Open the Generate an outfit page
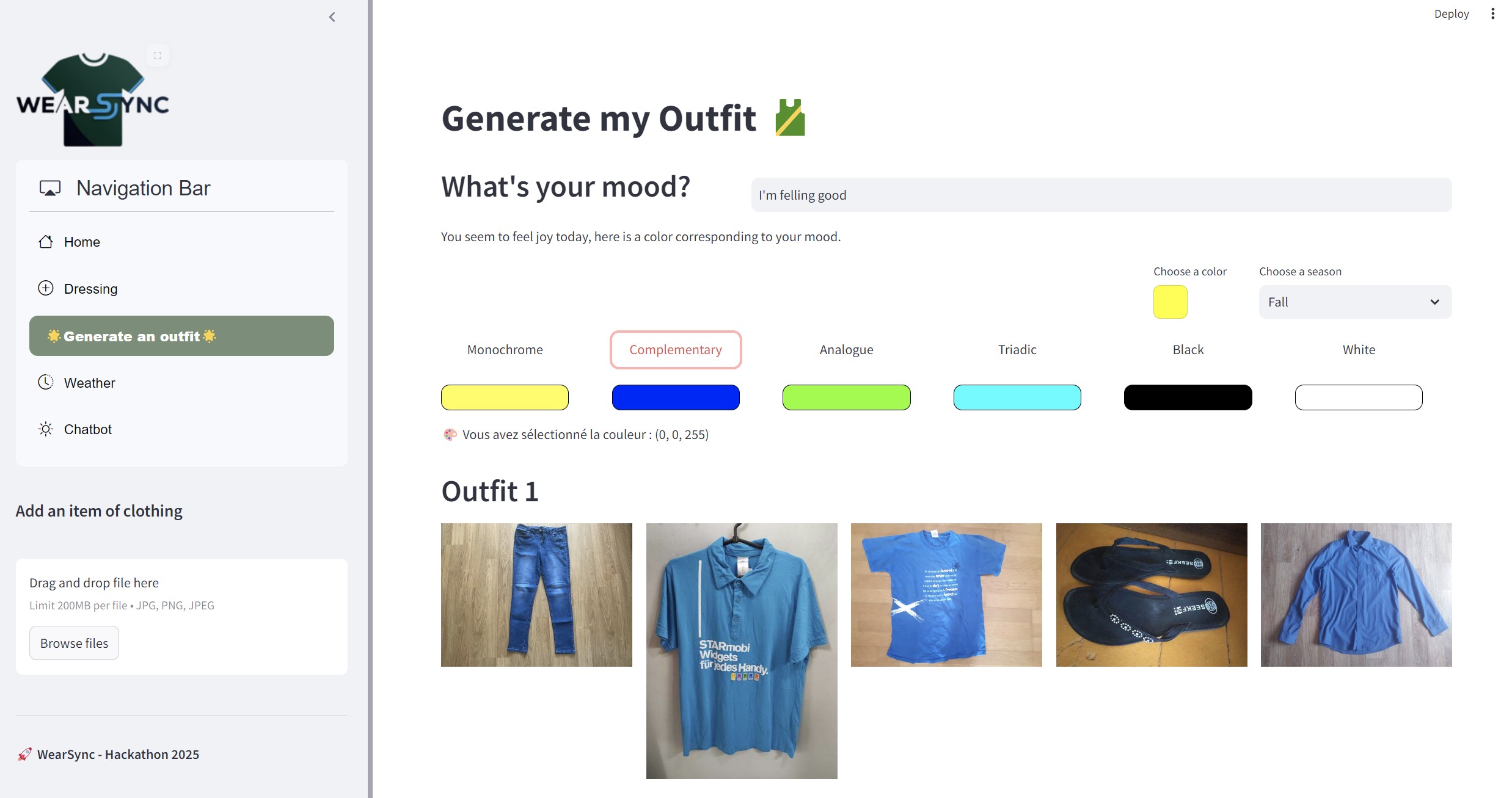 [x=181, y=336]
